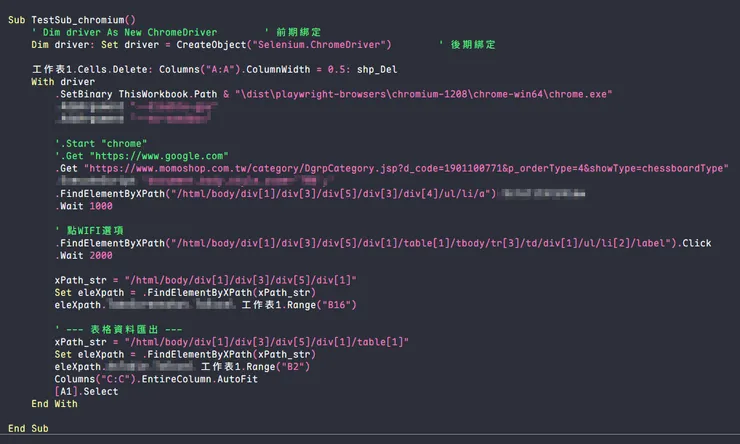Click the [A1].Select line
The height and width of the screenshot is (444, 740).
[86, 391]
